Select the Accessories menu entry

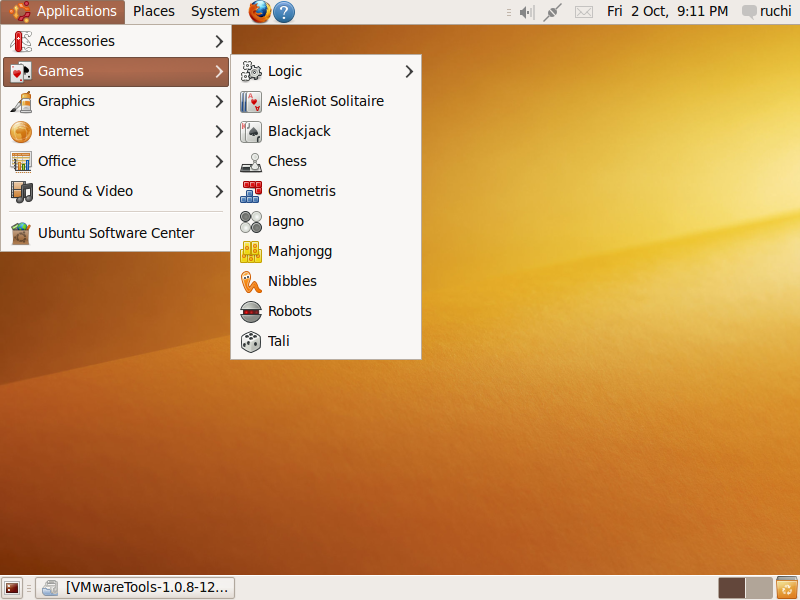(116, 41)
